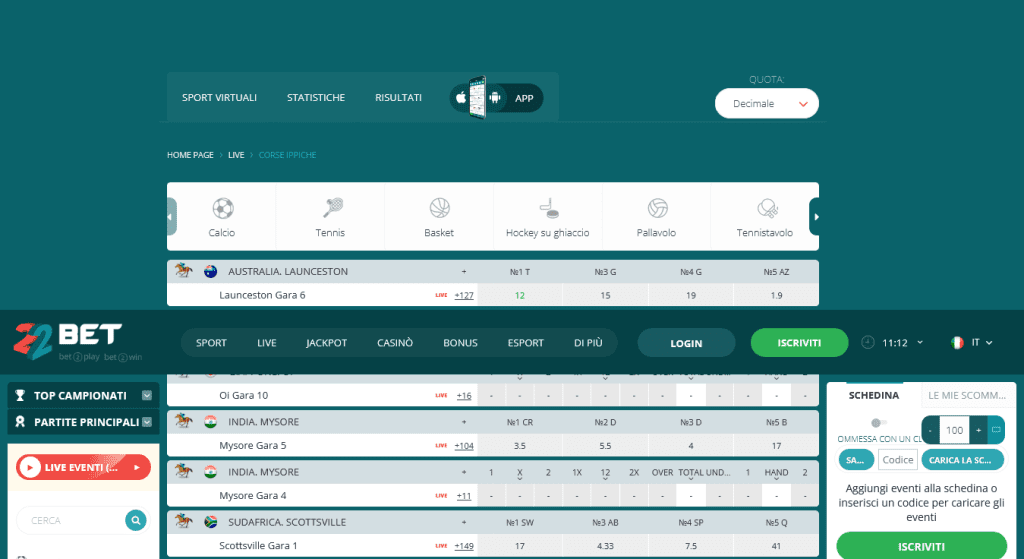This screenshot has width=1024, height=559.
Task: Click the Top Campionati trophy icon
Action: (20, 395)
